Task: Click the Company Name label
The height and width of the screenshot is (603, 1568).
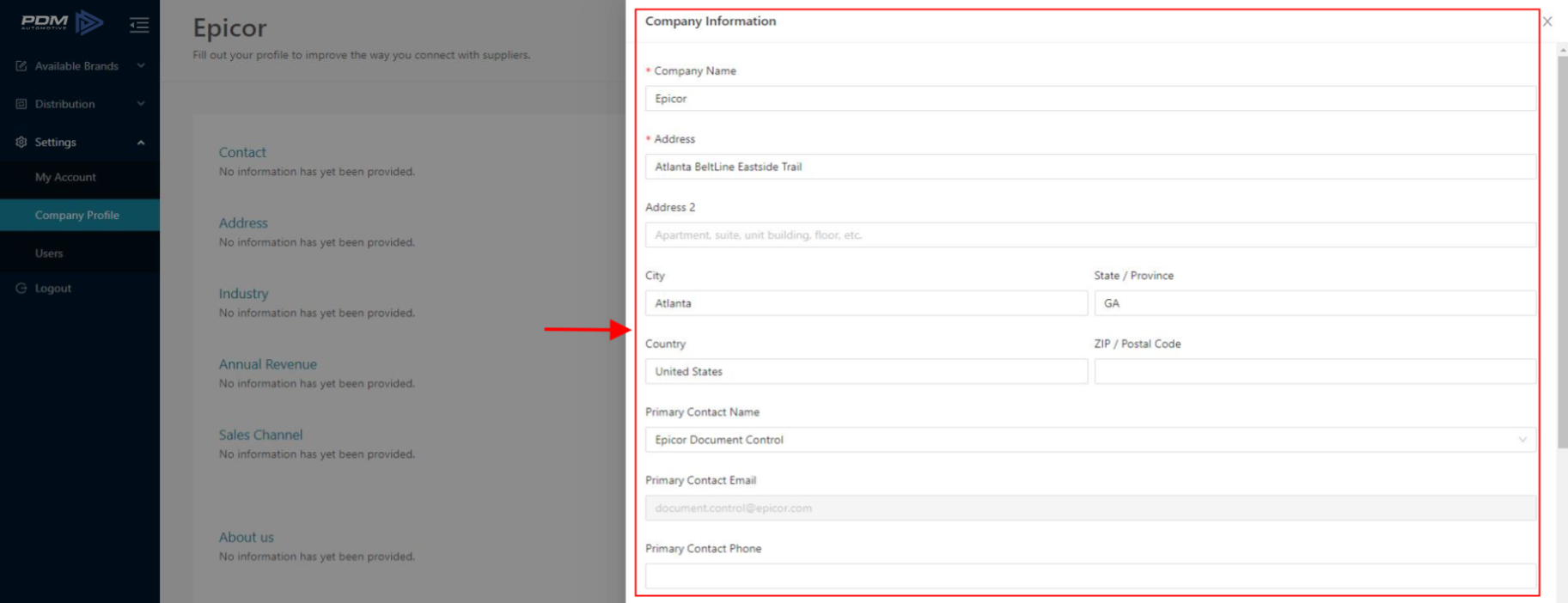Action: pyautogui.click(x=695, y=70)
